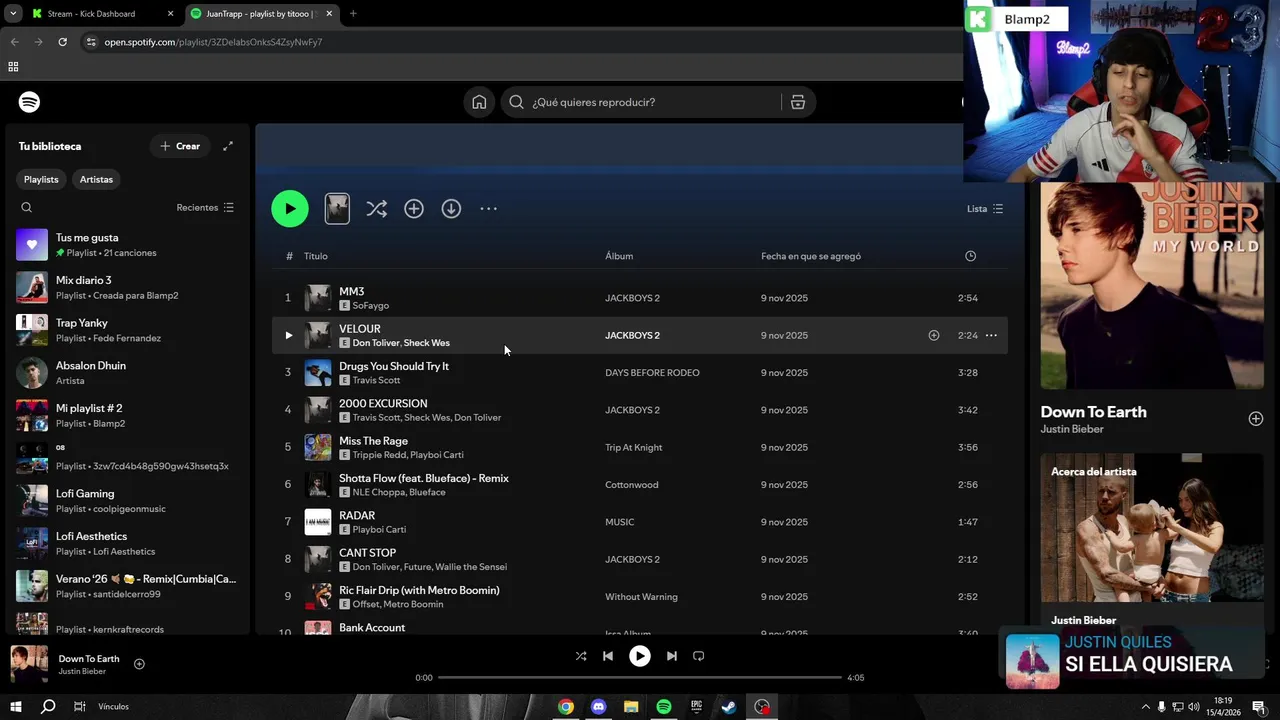Open Discord from the taskbar

point(599,707)
